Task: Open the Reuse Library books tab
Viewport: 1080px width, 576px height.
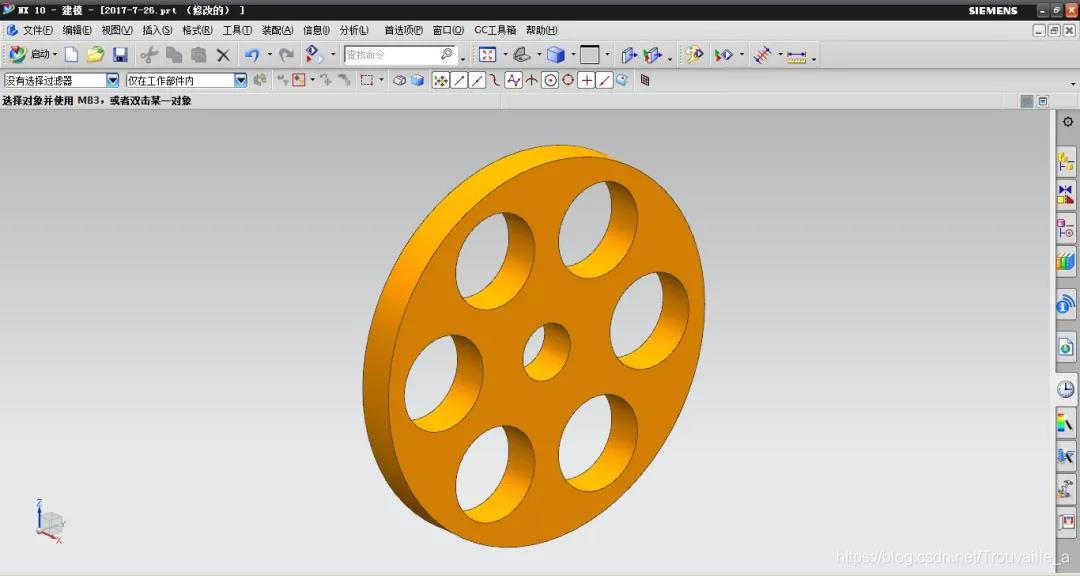Action: [x=1066, y=262]
